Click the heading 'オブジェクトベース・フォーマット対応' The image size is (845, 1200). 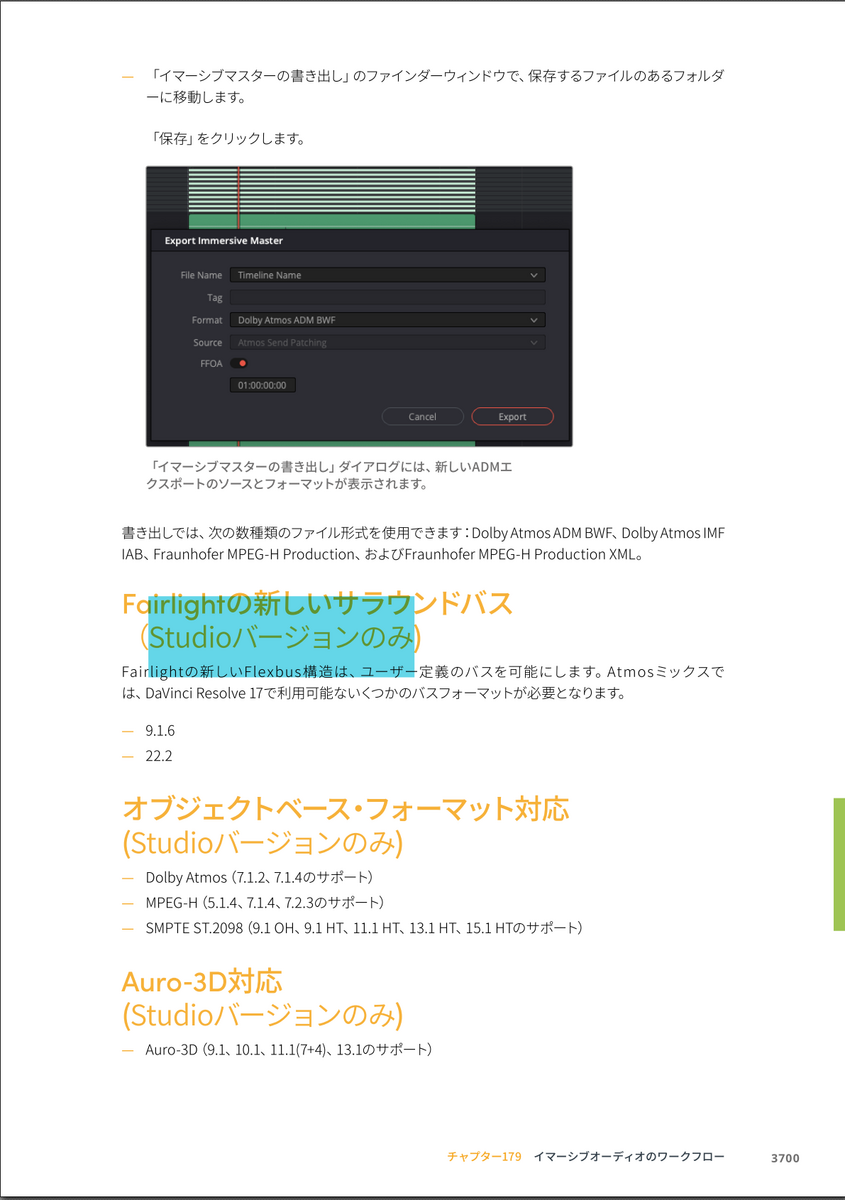[x=346, y=808]
